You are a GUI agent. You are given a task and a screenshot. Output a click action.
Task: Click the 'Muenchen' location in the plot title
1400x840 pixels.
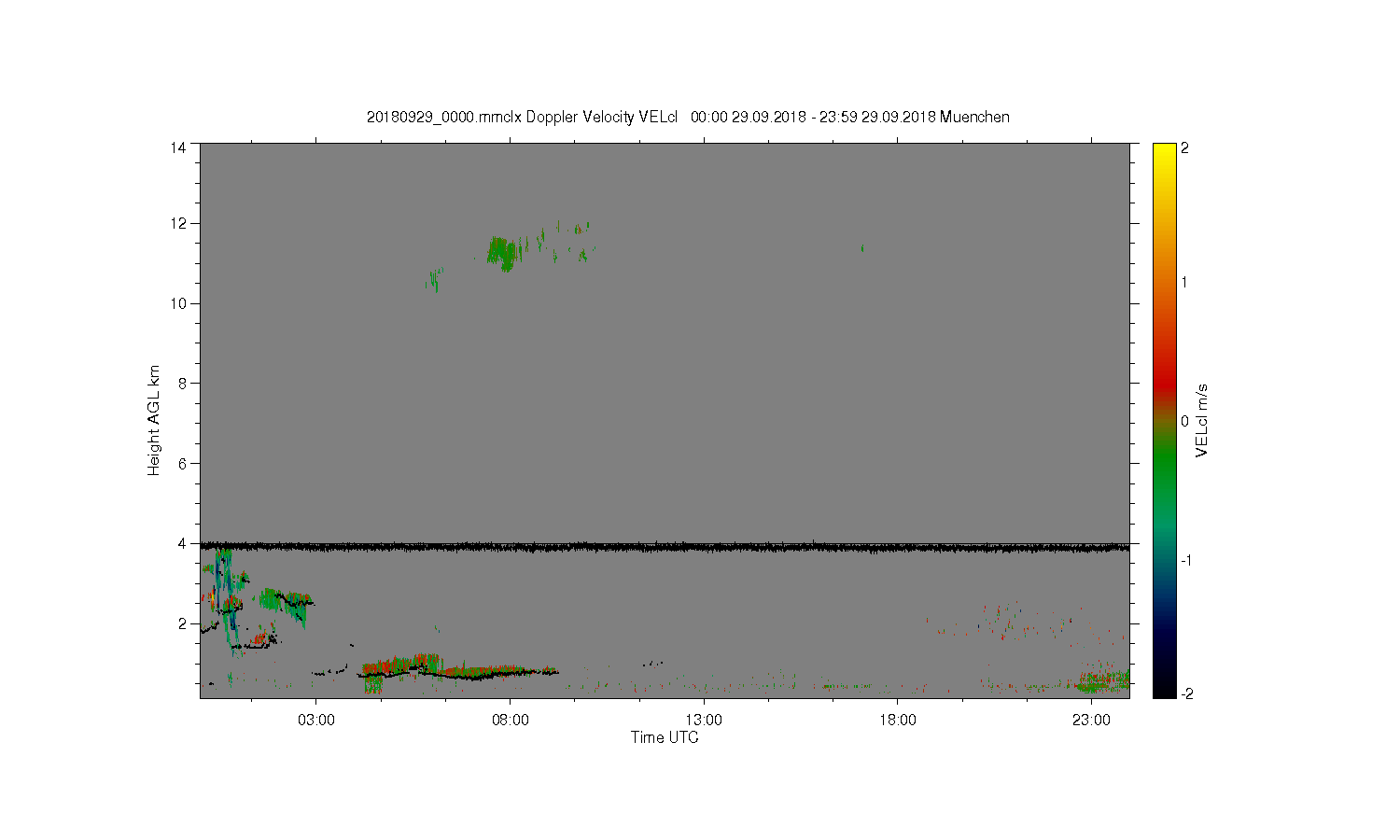(974, 118)
